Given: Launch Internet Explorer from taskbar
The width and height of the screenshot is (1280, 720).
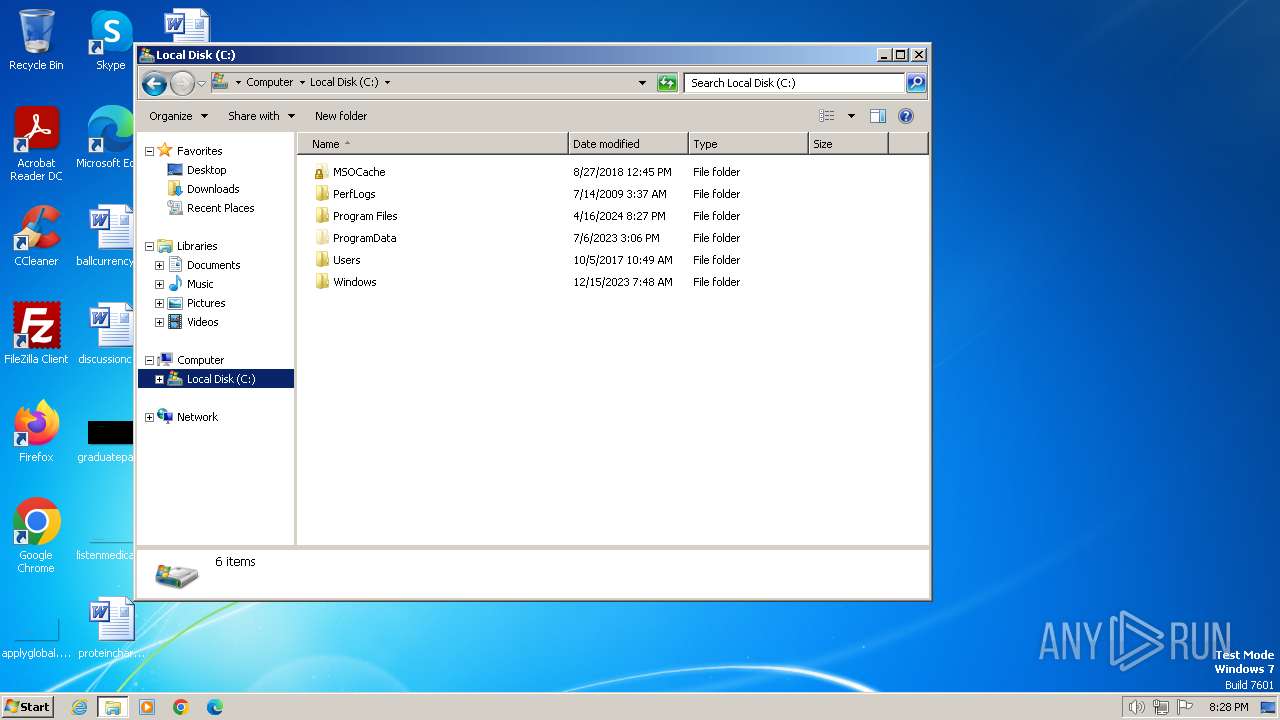Looking at the screenshot, I should click(x=79, y=707).
